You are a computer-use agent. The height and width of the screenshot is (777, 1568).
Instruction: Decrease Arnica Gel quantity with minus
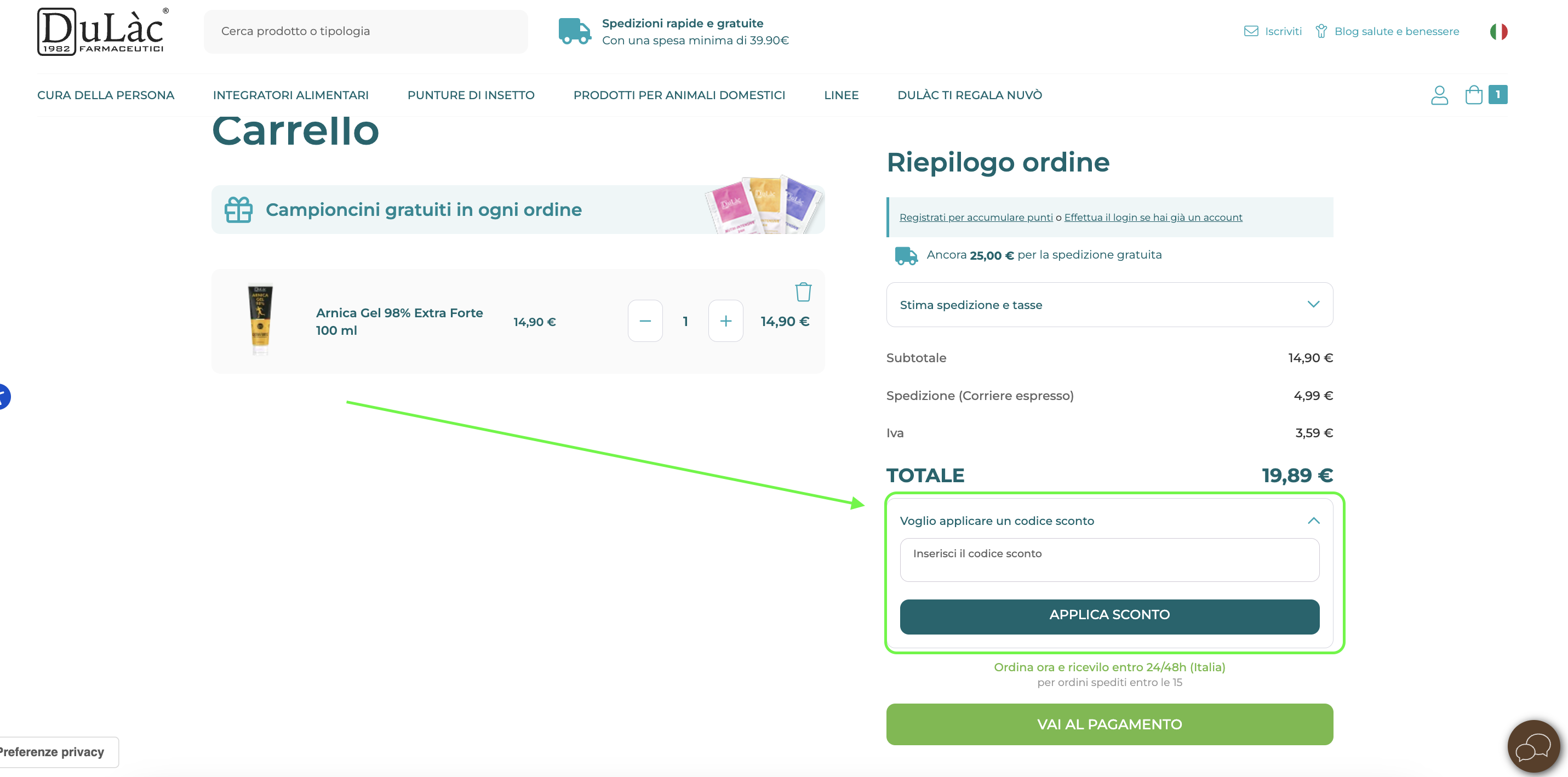(645, 321)
